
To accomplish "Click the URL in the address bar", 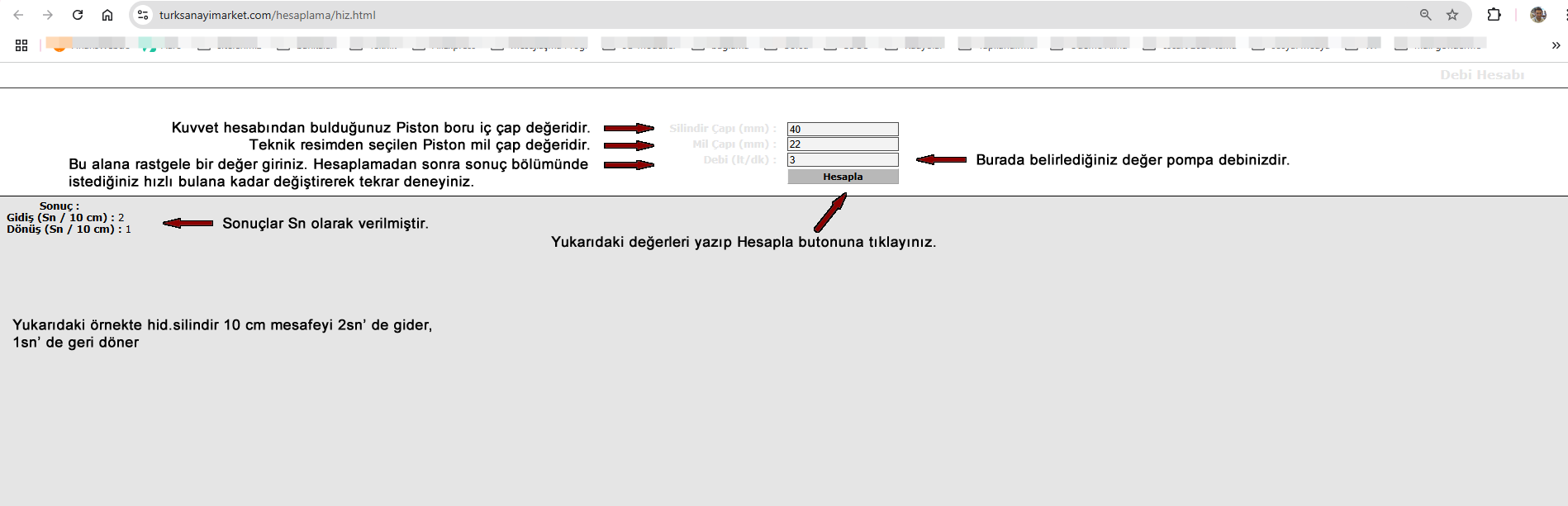I will [x=267, y=15].
